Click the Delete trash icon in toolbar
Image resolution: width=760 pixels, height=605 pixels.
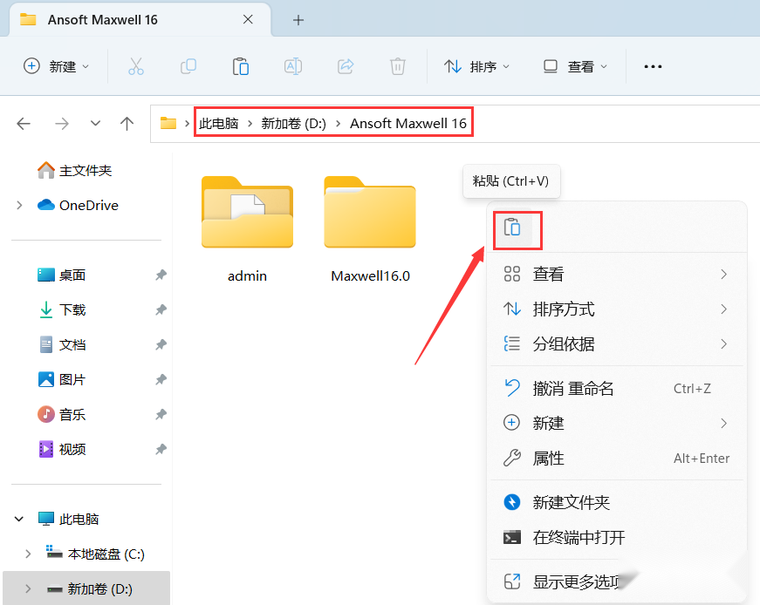397,66
